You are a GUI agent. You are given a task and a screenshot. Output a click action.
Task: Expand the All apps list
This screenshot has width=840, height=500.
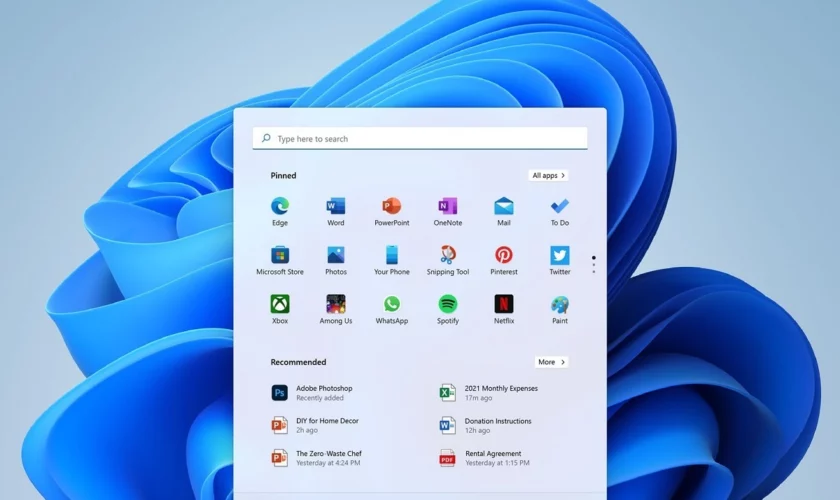pos(548,175)
